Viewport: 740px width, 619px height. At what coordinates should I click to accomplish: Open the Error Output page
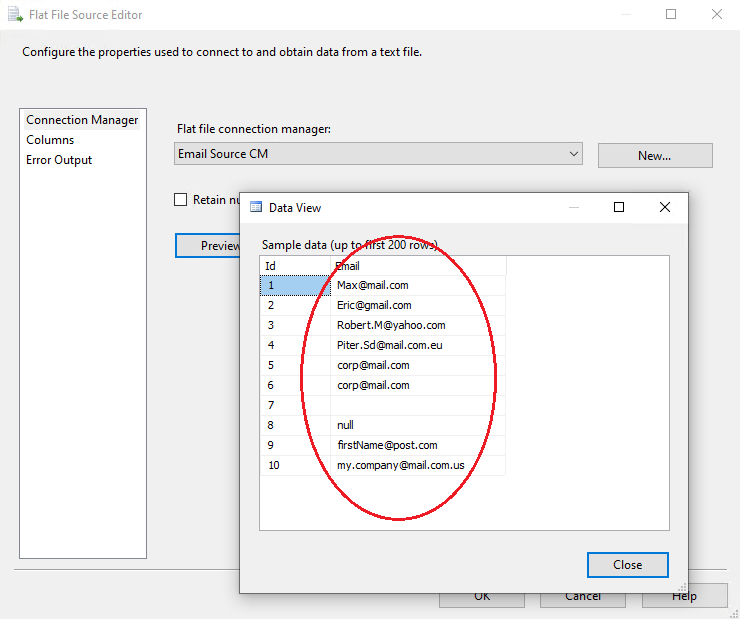point(59,160)
